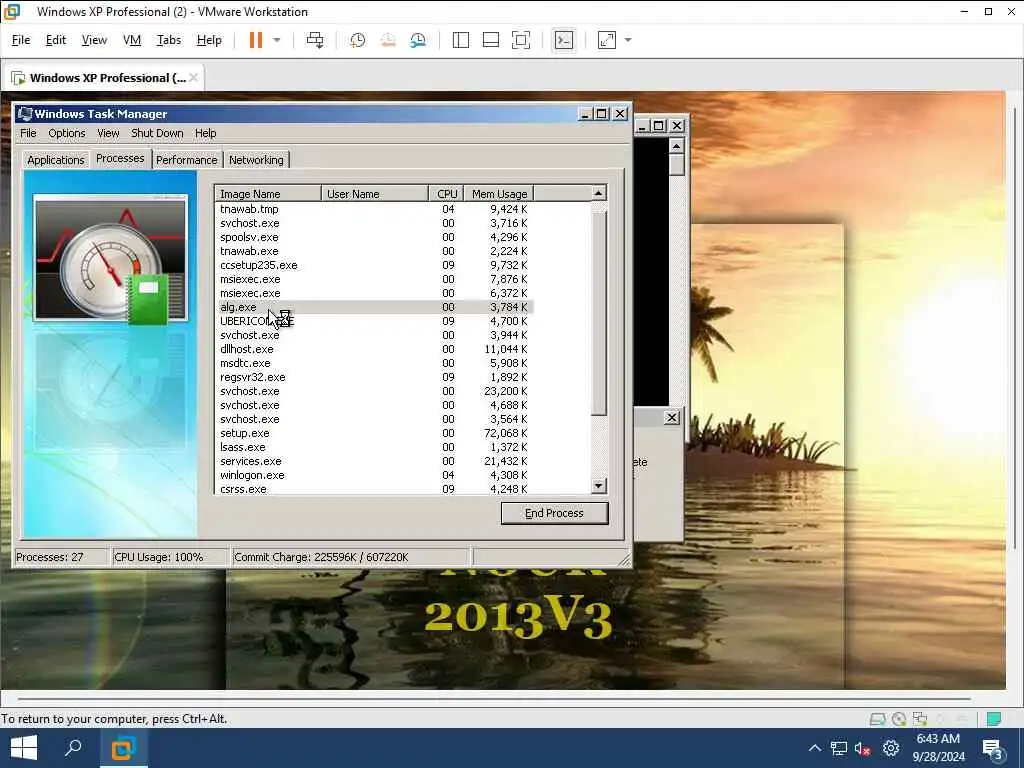Sort processes by Mem Usage column

(x=499, y=194)
